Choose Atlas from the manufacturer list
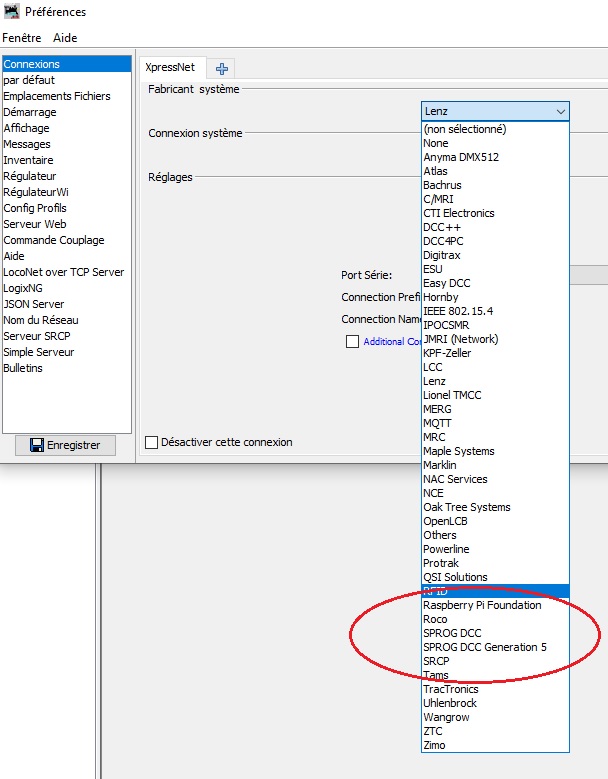 click(x=495, y=171)
